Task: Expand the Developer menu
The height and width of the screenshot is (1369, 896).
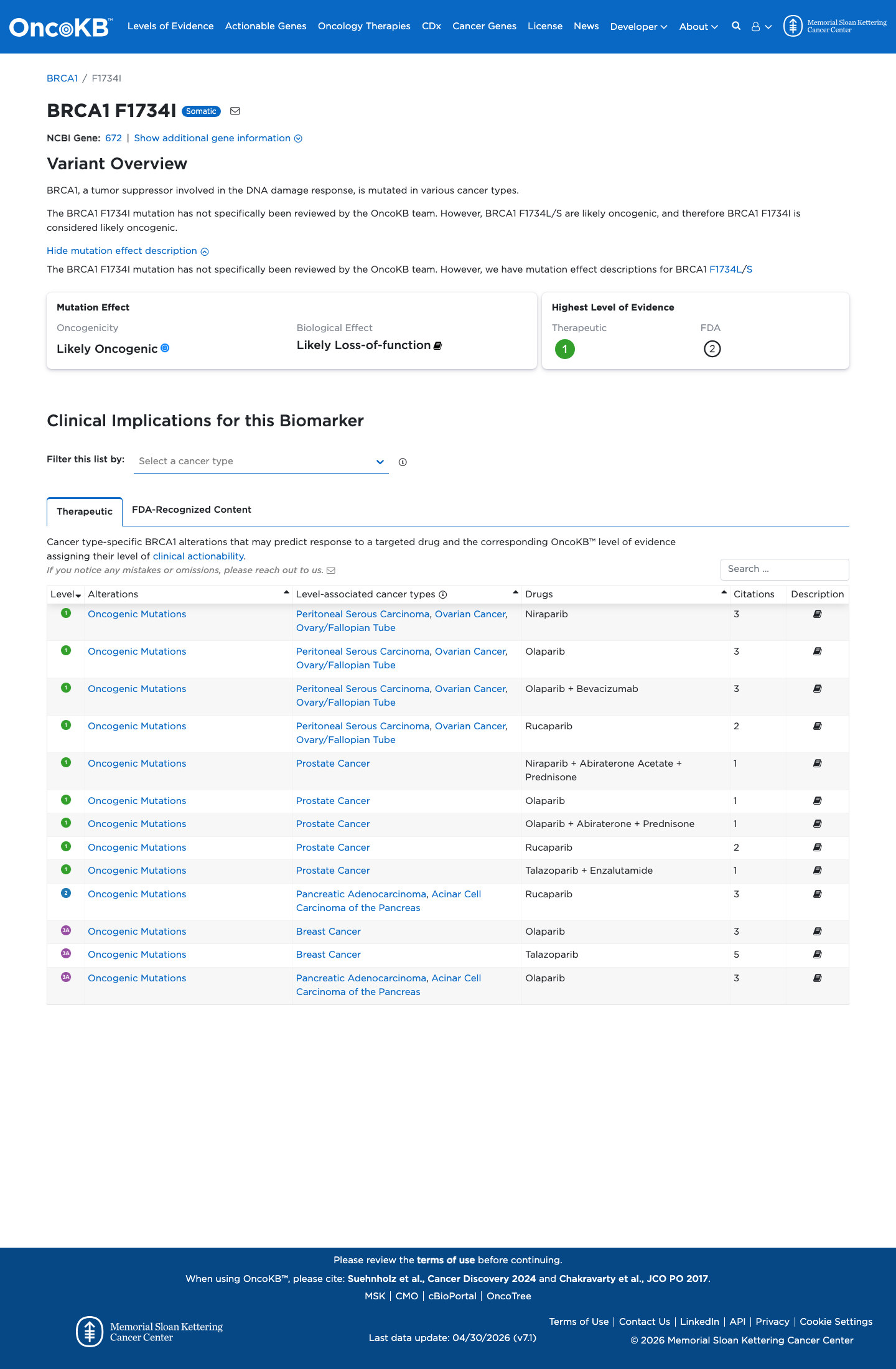Action: click(638, 26)
